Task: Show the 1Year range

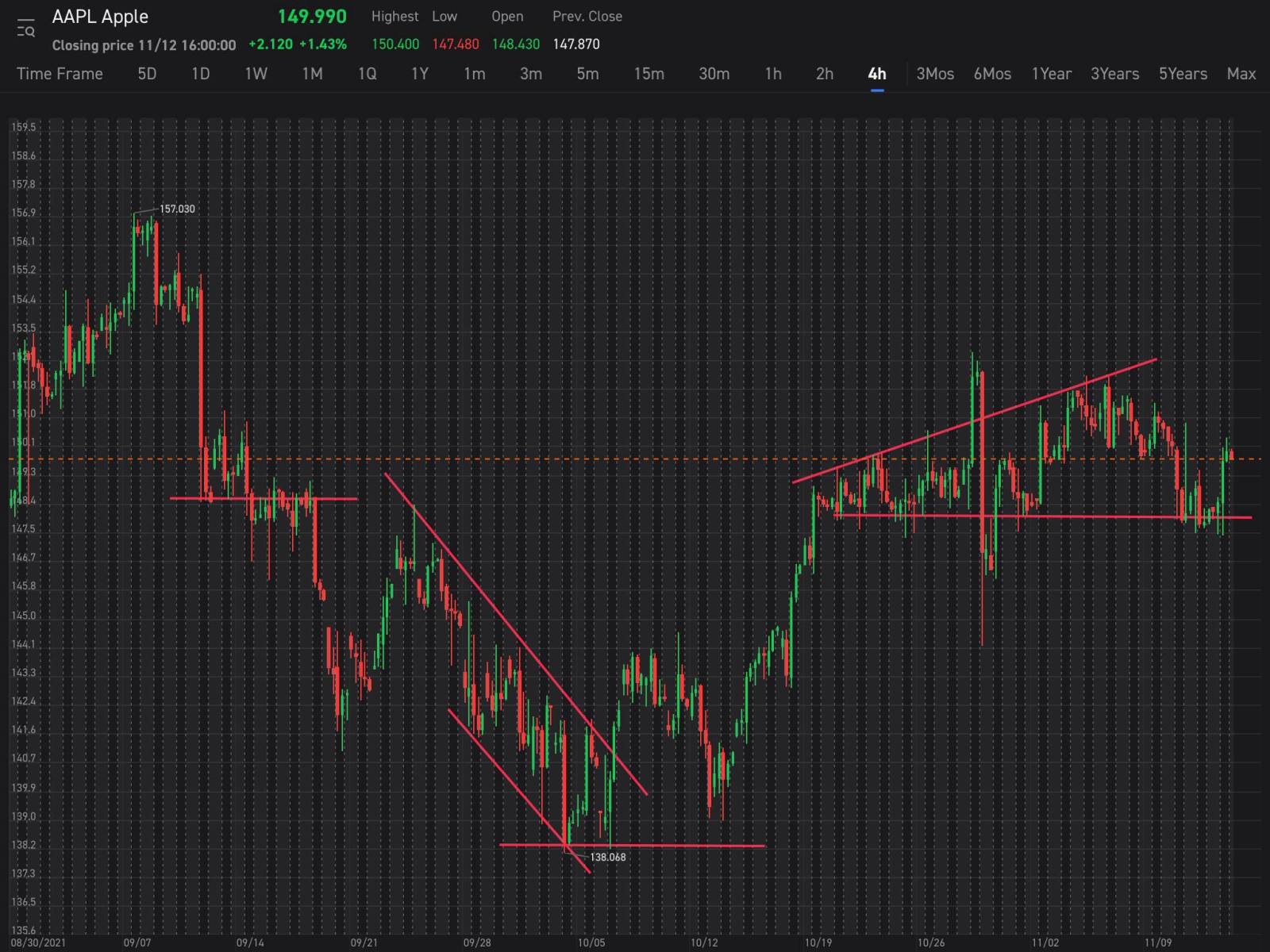Action: pos(1051,74)
